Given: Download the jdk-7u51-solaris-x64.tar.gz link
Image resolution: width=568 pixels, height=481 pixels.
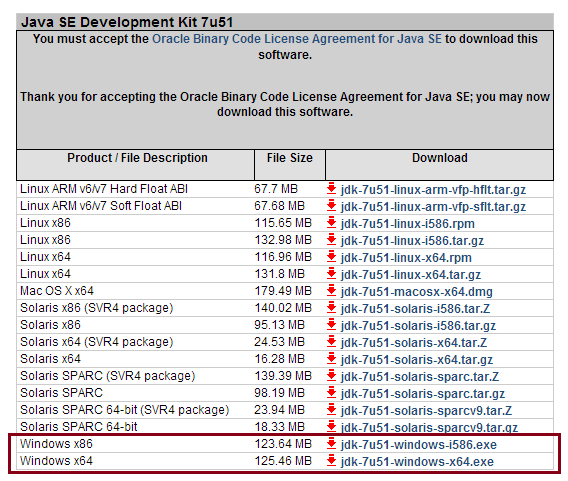Looking at the screenshot, I should pos(417,360).
